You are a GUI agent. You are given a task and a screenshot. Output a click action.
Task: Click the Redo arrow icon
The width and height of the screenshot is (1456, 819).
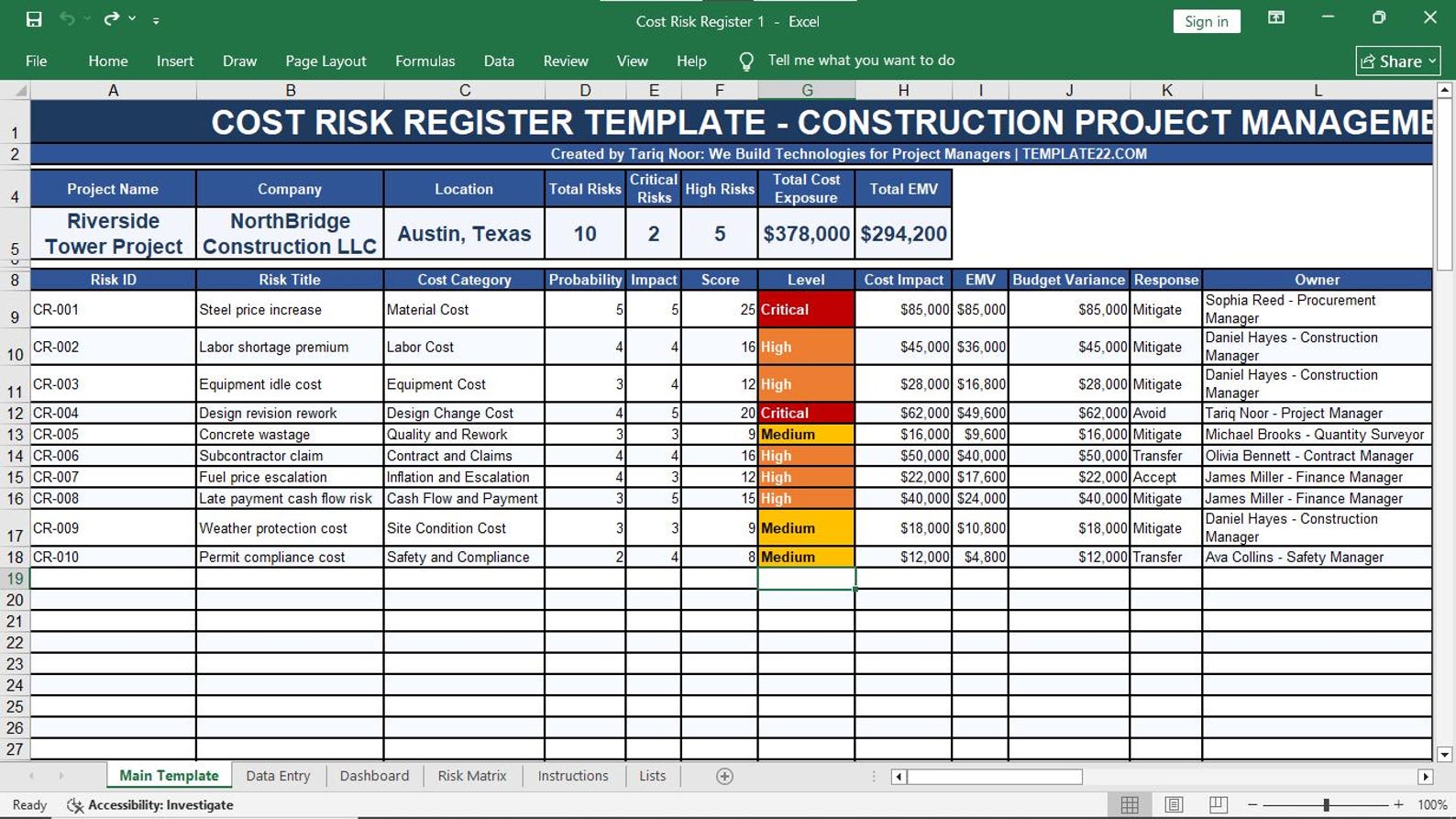pyautogui.click(x=112, y=19)
